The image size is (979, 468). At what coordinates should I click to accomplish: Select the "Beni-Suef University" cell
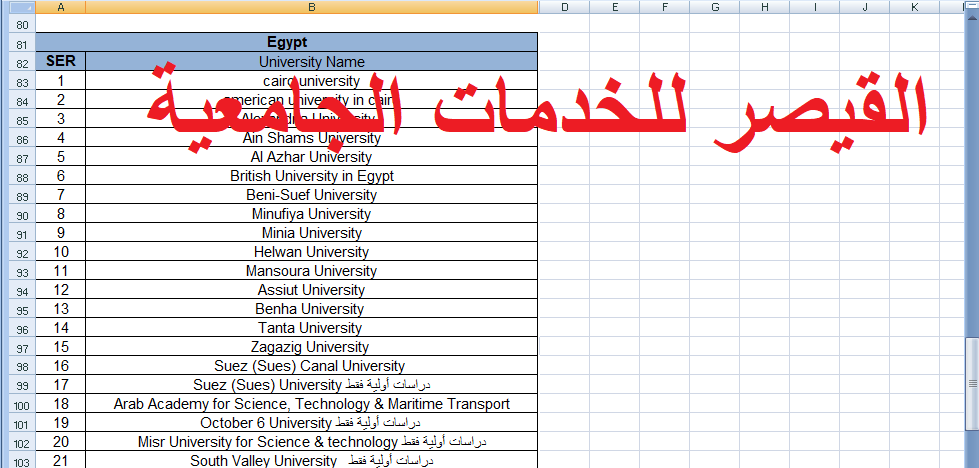point(312,195)
